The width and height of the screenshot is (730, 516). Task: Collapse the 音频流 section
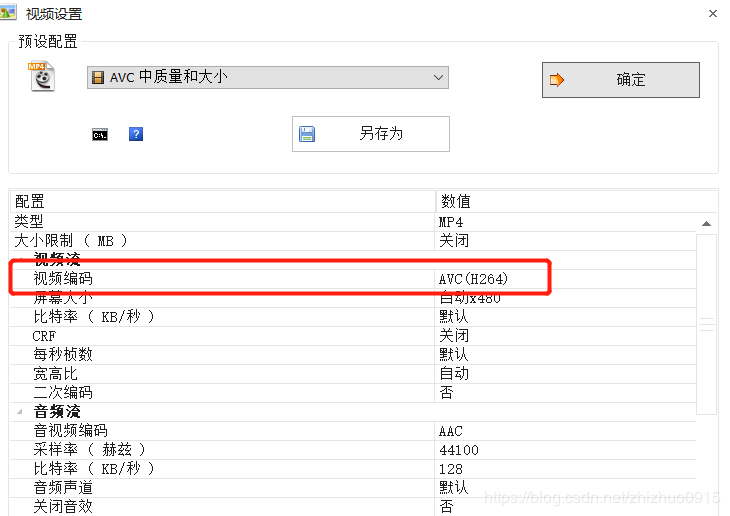click(20, 412)
